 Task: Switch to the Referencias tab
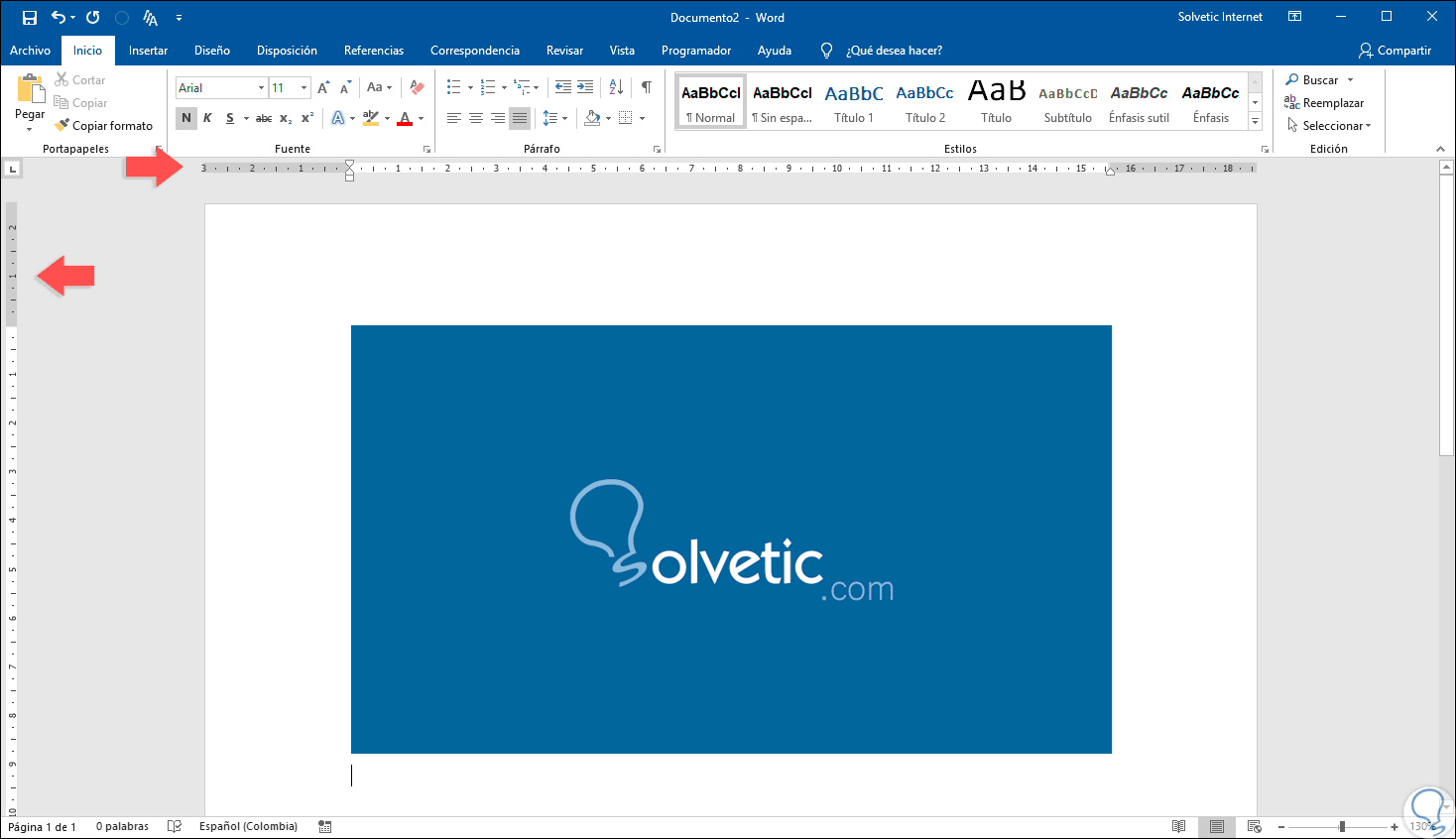[x=374, y=51]
